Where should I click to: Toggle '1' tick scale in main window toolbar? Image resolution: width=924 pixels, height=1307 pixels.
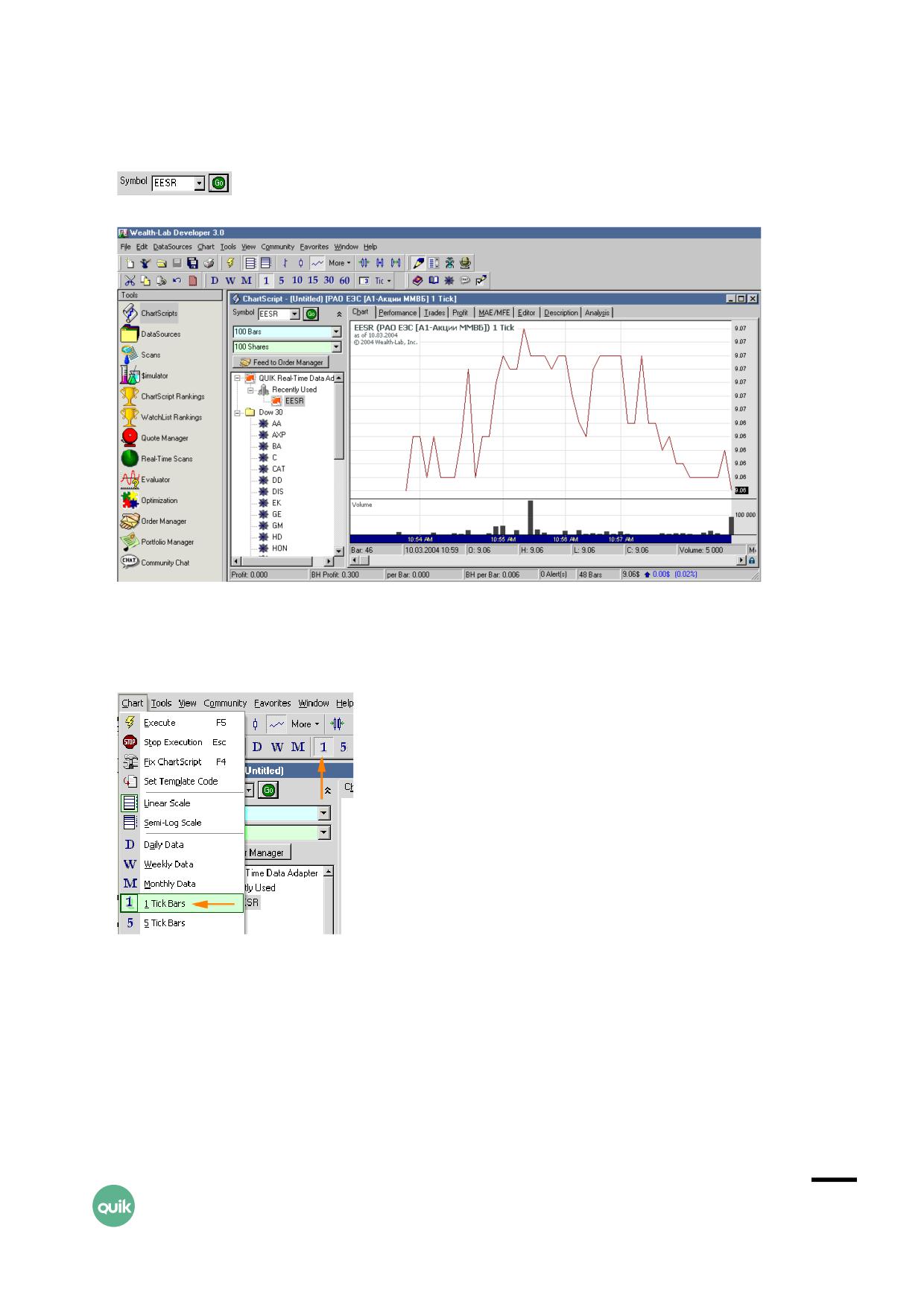point(266,281)
